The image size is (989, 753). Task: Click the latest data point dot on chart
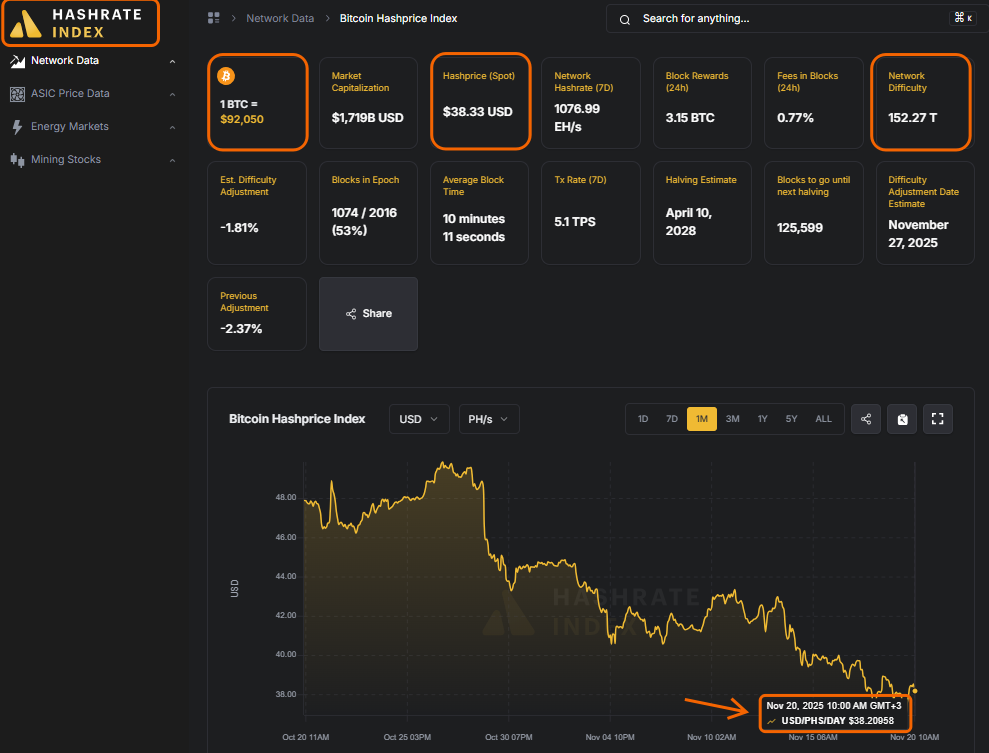tap(915, 691)
